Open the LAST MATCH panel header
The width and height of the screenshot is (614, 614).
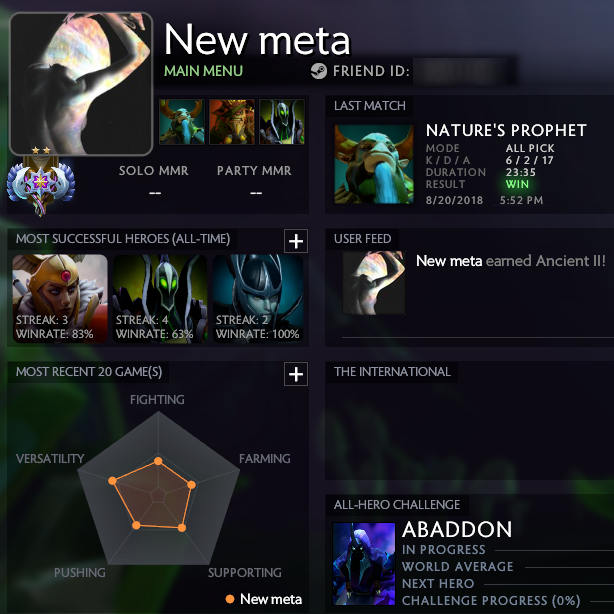click(x=369, y=106)
